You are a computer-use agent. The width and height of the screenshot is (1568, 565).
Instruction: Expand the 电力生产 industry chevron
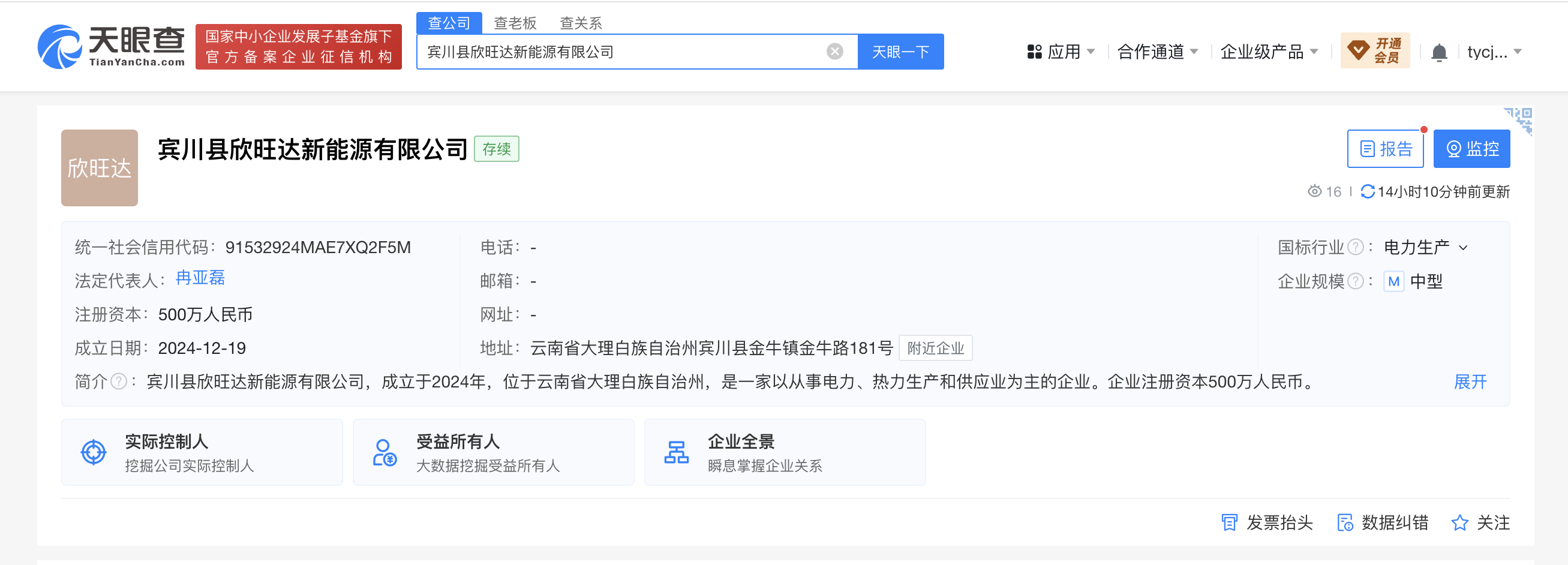coord(1463,248)
